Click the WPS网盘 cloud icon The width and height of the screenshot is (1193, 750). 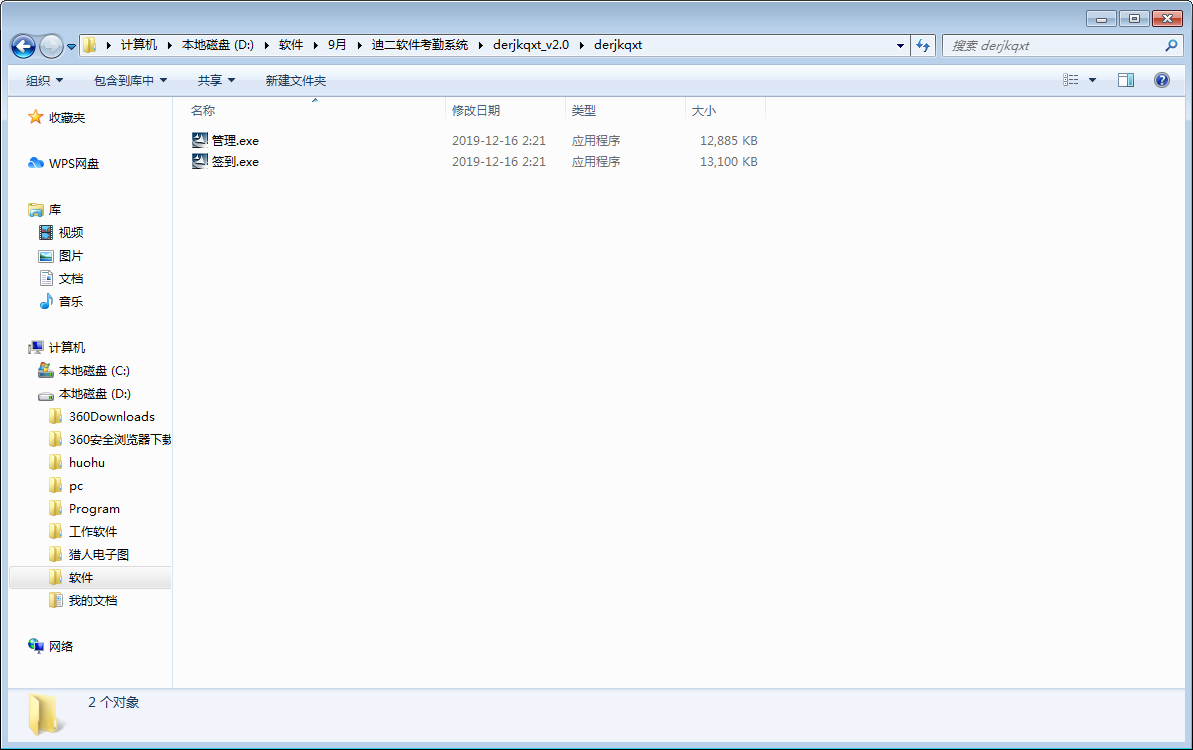point(36,163)
